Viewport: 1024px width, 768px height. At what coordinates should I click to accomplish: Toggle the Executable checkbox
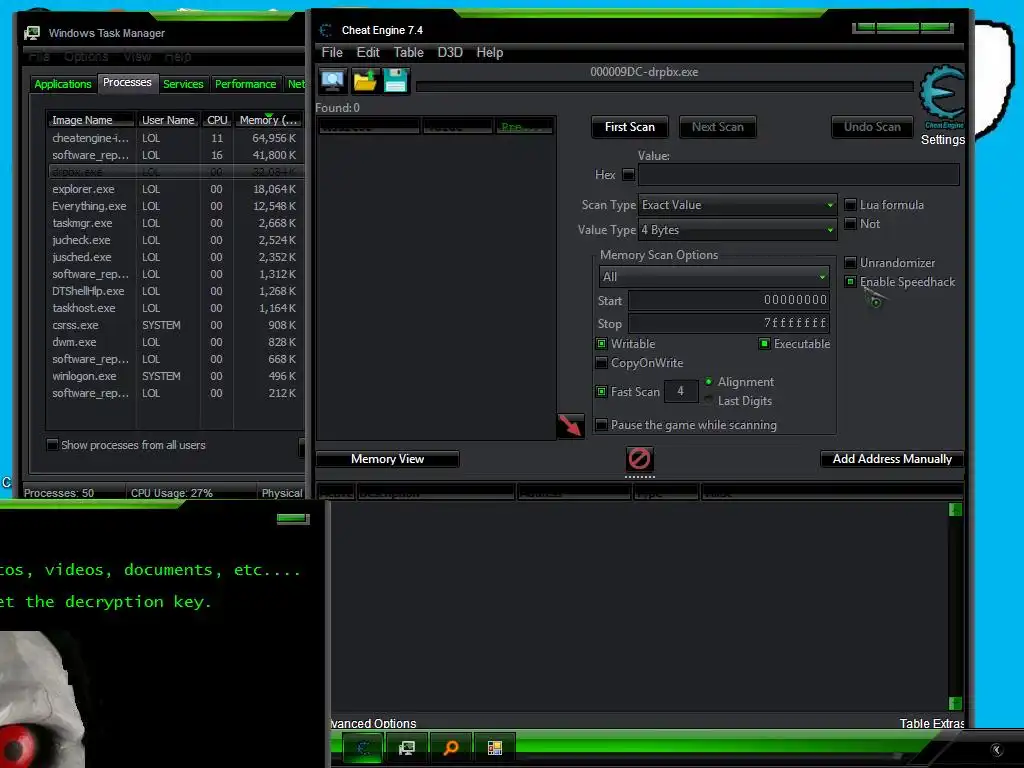click(764, 344)
